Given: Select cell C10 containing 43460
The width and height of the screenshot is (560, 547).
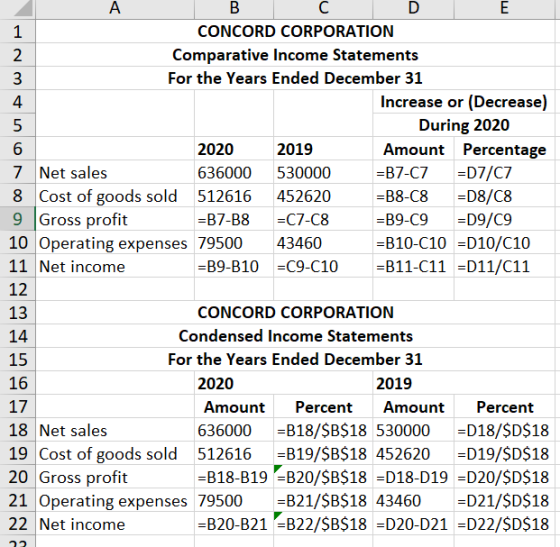Looking at the screenshot, I should point(323,243).
